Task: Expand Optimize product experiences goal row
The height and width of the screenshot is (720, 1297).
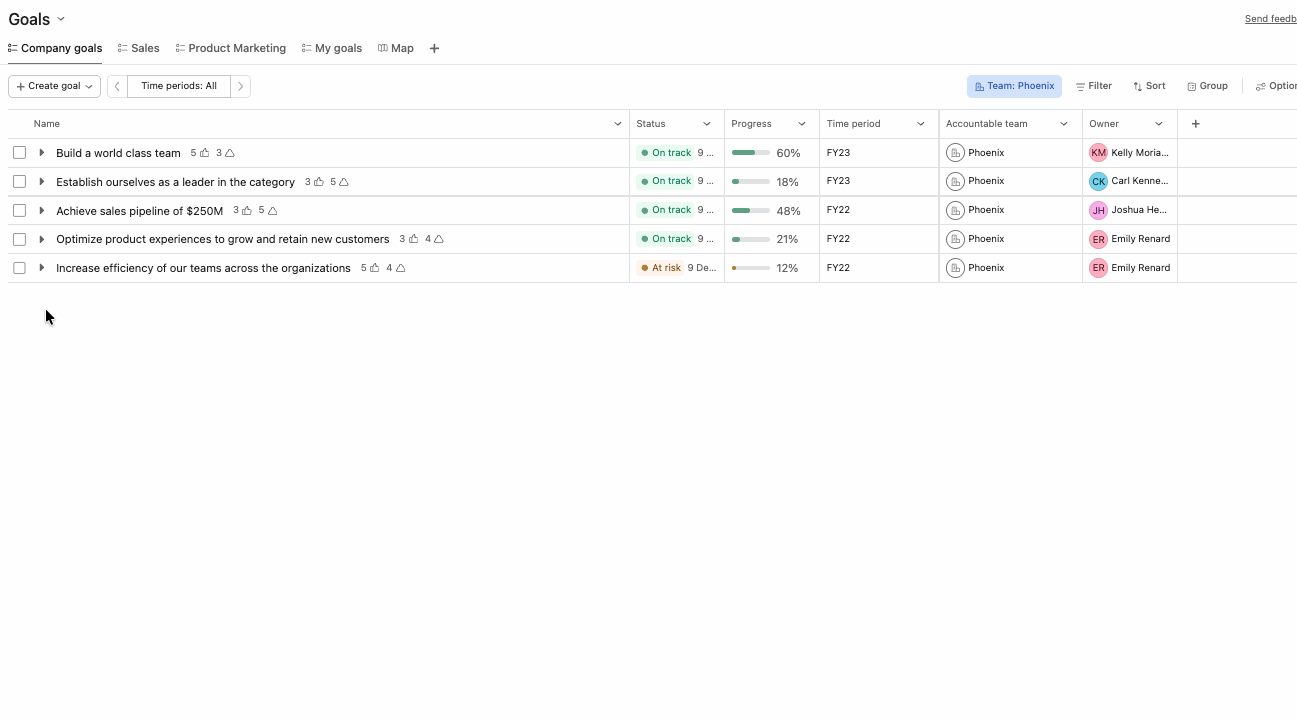Action: click(41, 239)
